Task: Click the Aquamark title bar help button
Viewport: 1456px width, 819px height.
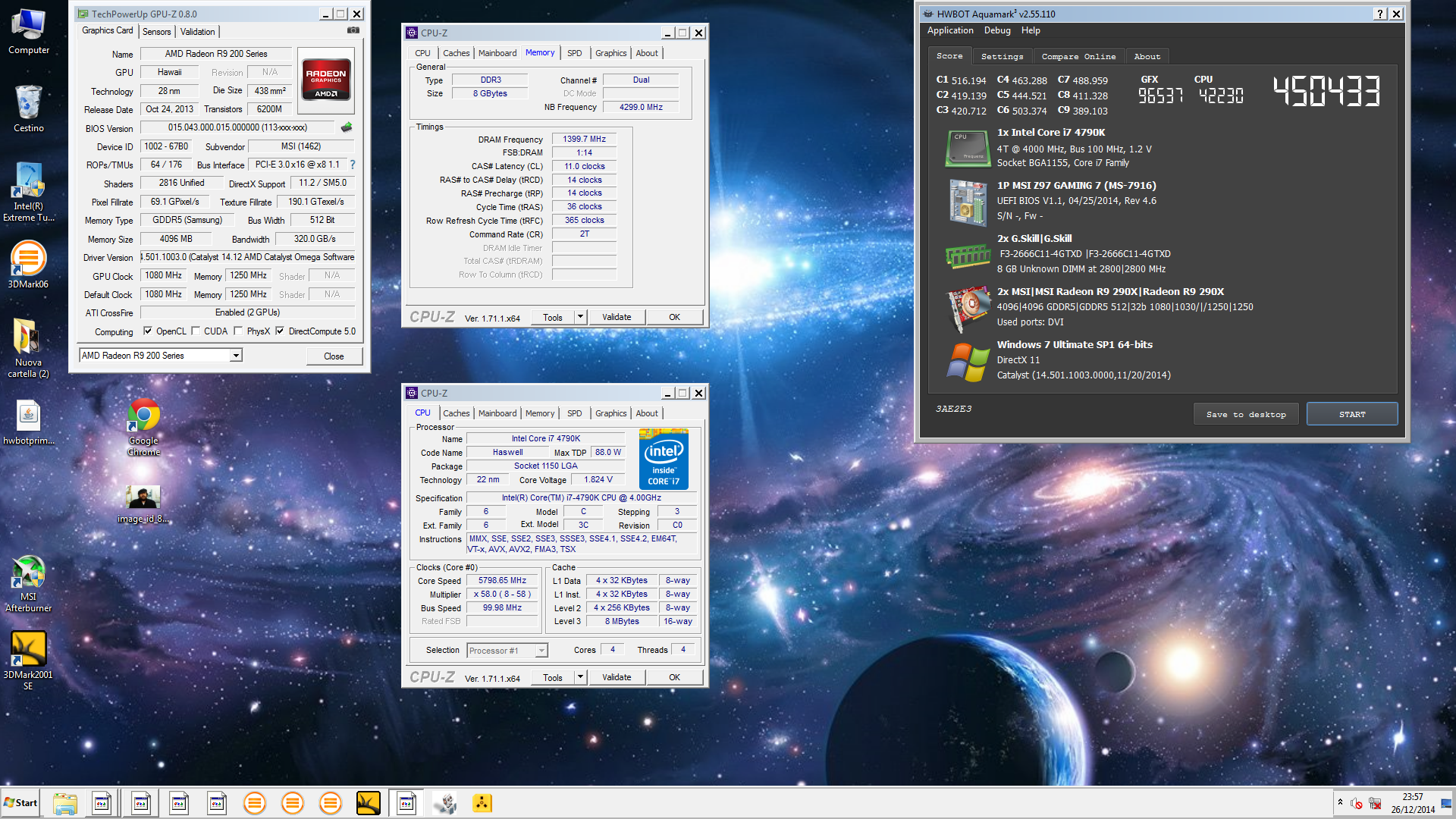Action: tap(1379, 14)
